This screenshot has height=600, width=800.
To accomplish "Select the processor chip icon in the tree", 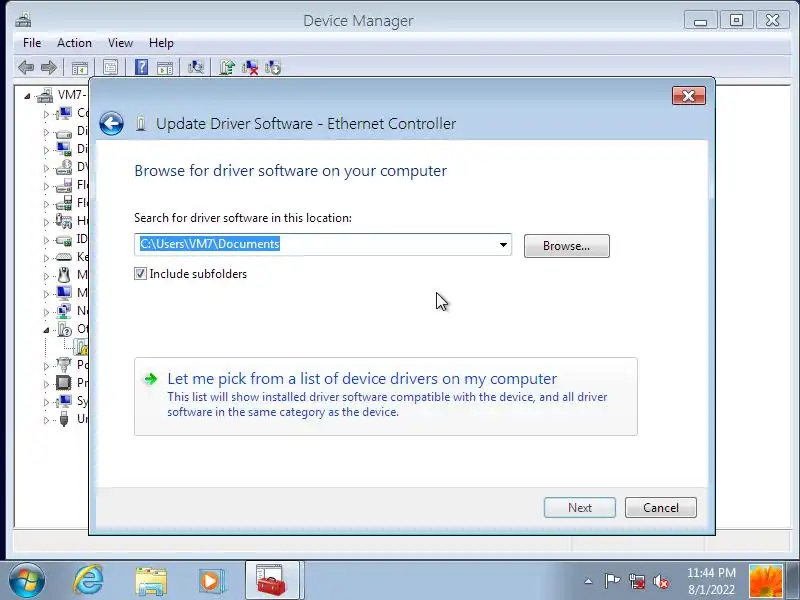I will click(64, 383).
